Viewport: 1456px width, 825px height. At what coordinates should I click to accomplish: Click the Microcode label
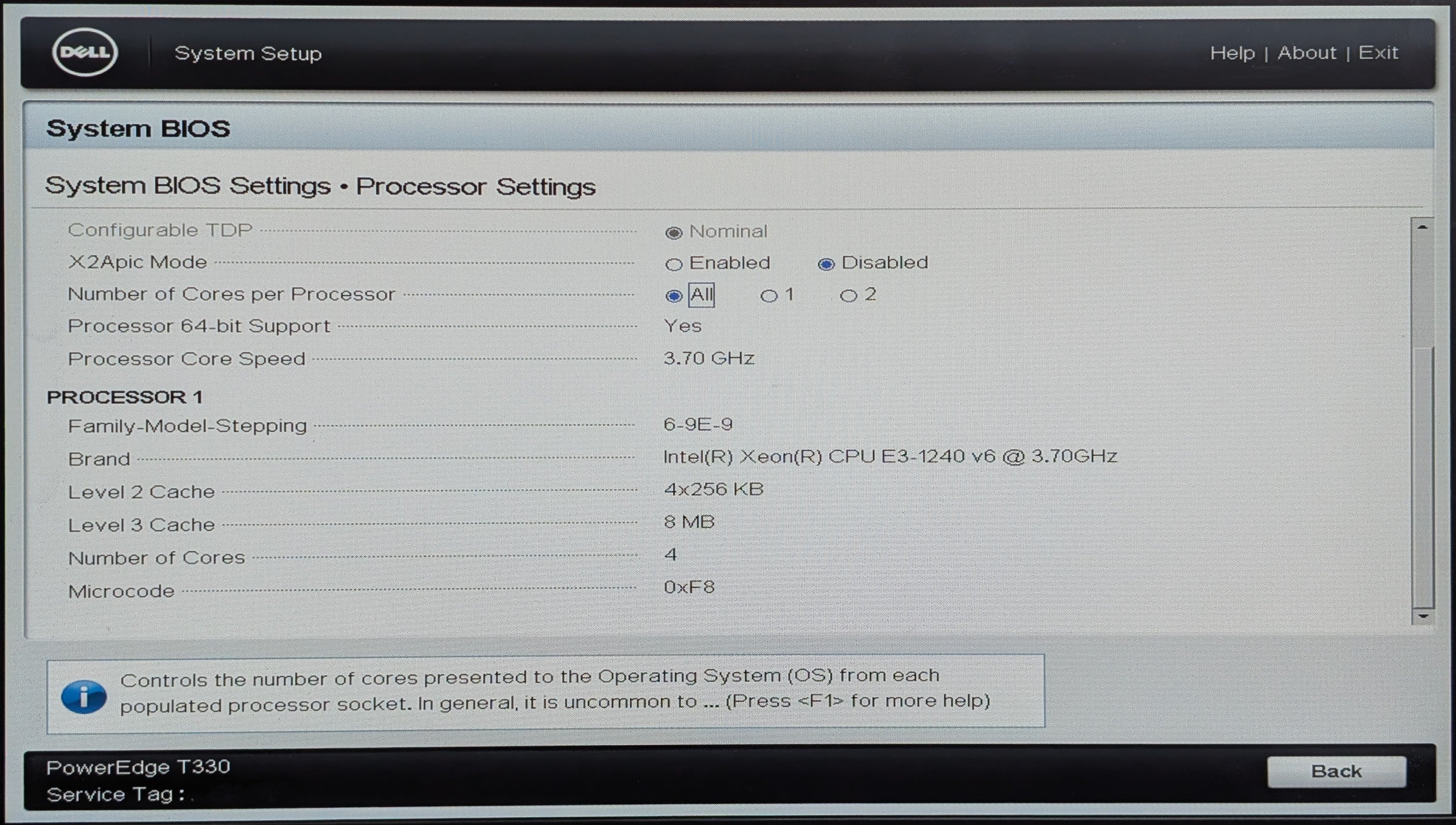pyautogui.click(x=121, y=591)
